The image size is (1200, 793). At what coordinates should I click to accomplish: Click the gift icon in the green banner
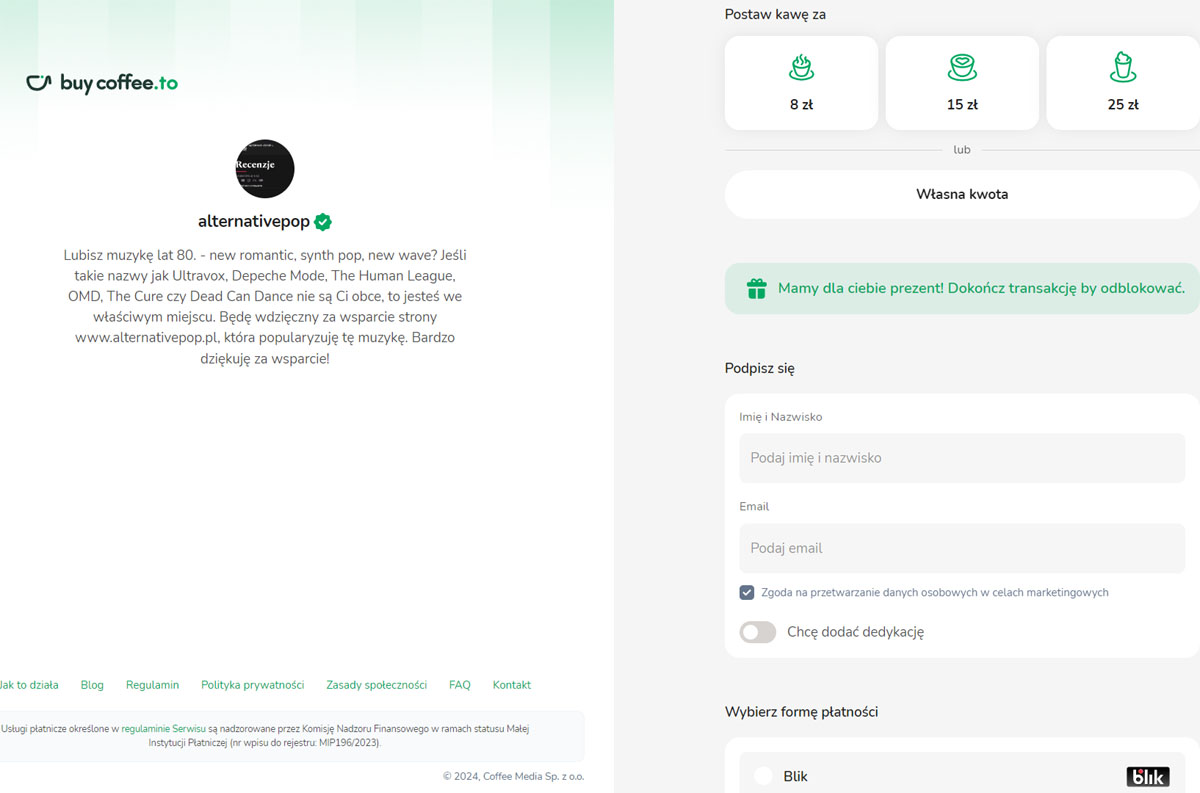[757, 289]
